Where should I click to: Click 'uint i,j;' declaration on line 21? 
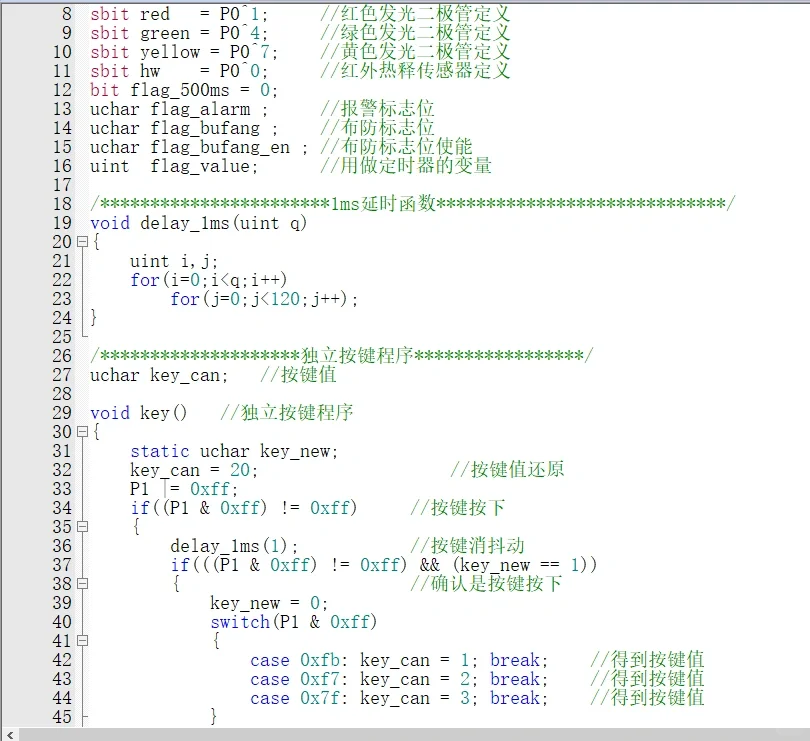(174, 261)
